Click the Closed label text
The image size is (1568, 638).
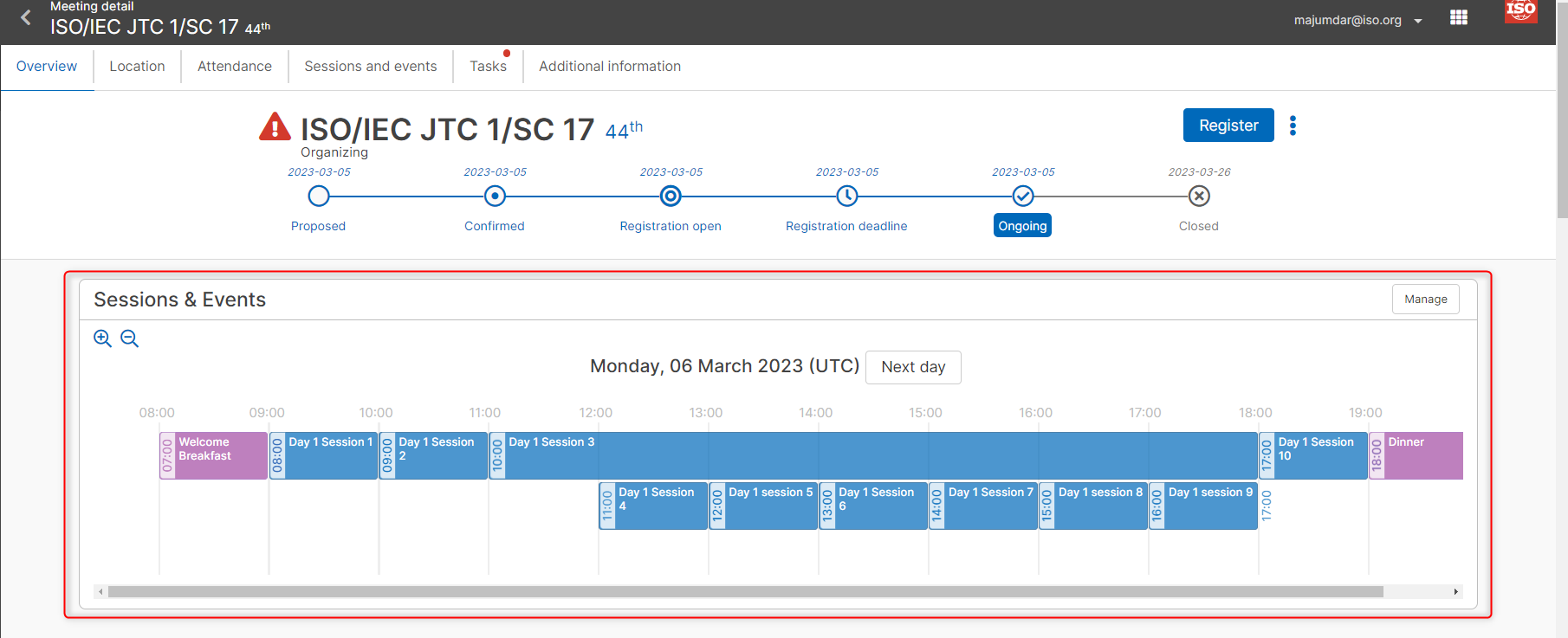(x=1199, y=226)
